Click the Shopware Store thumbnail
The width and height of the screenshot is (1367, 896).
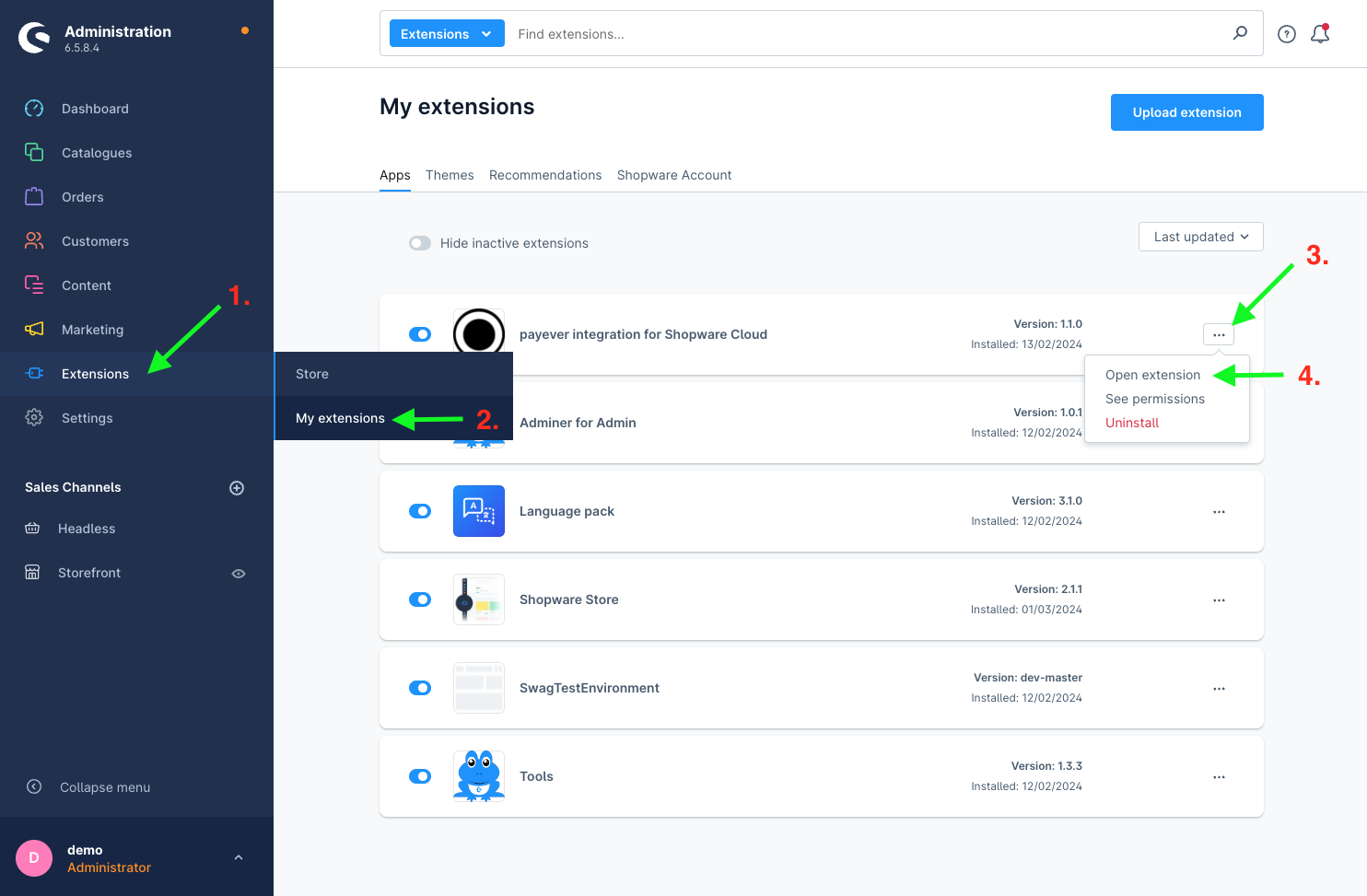(479, 599)
